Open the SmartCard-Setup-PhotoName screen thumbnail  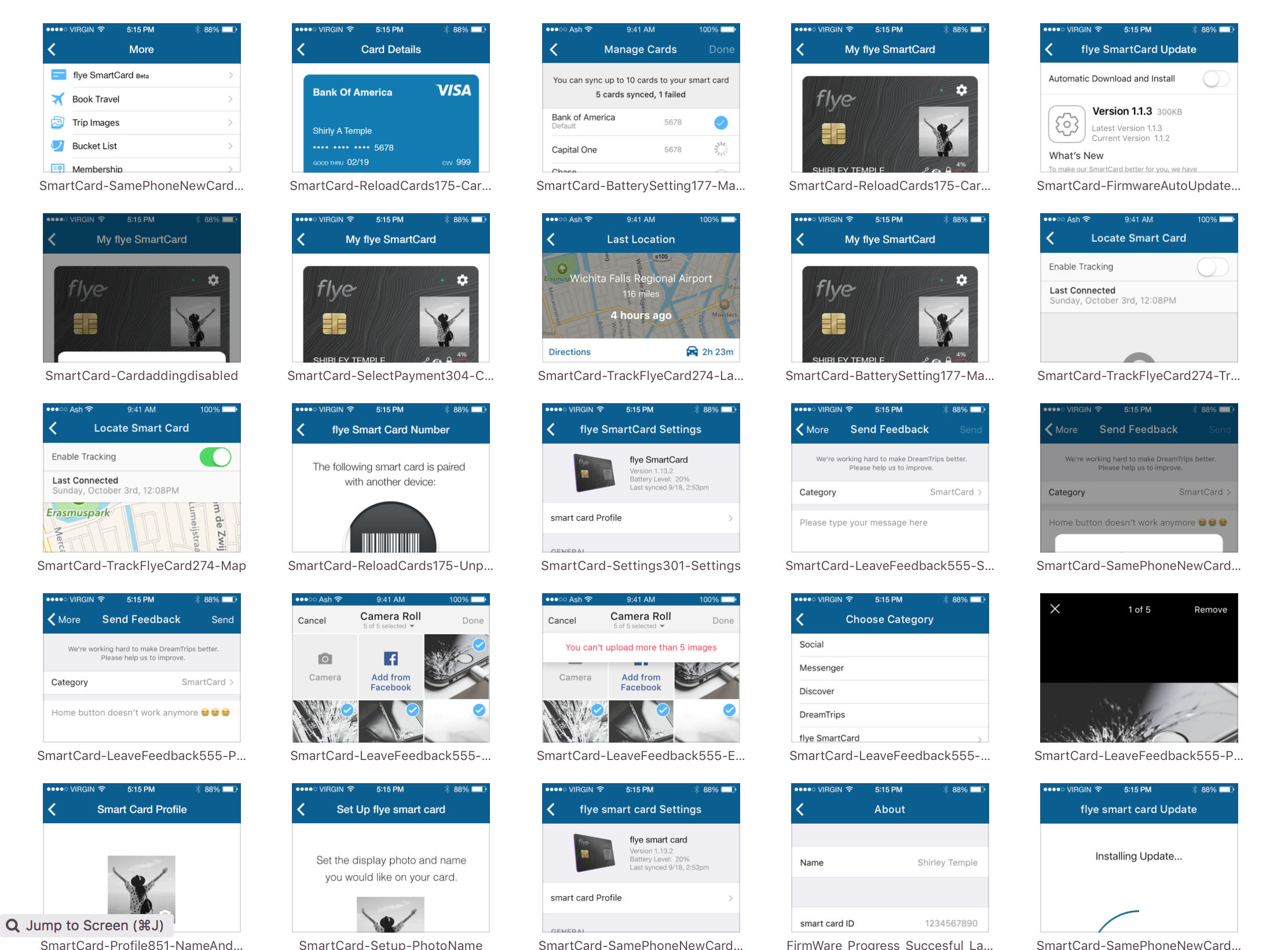391,858
